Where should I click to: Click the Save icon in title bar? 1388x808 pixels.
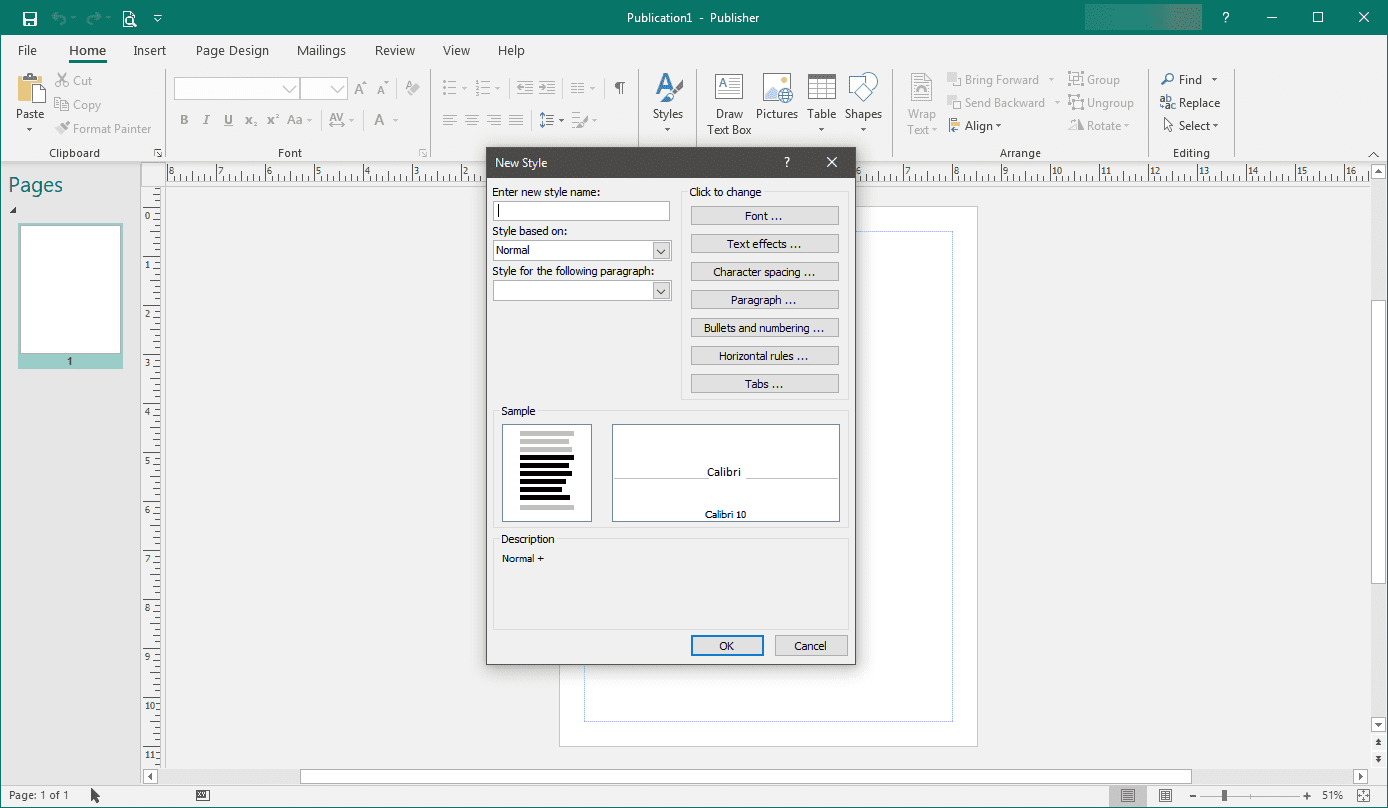(30, 18)
